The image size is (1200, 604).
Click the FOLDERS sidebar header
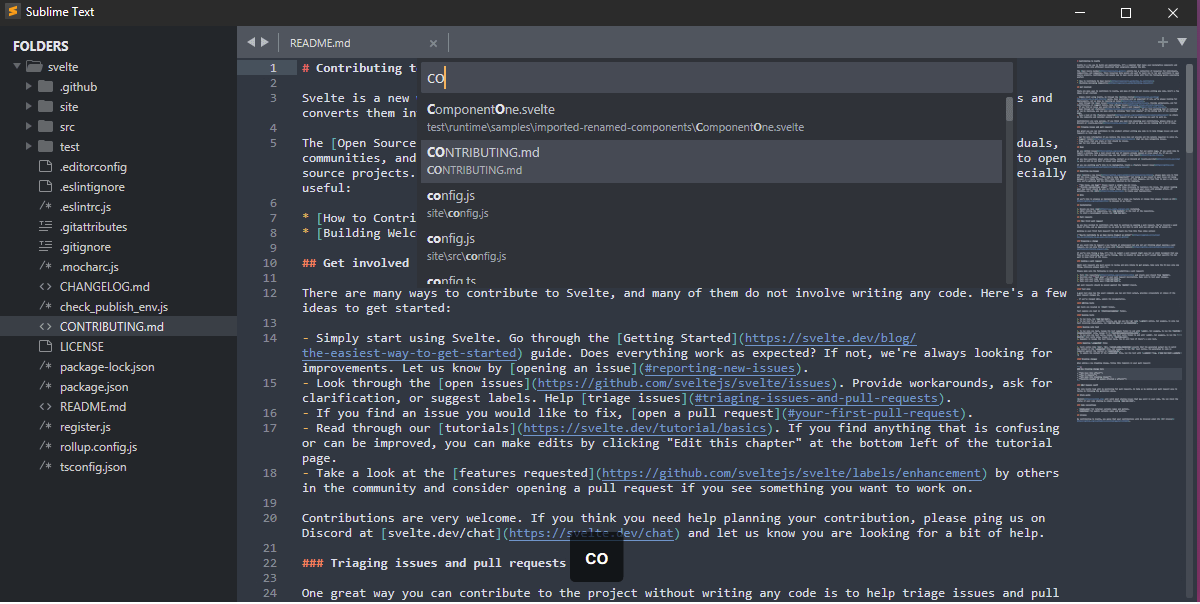point(41,46)
